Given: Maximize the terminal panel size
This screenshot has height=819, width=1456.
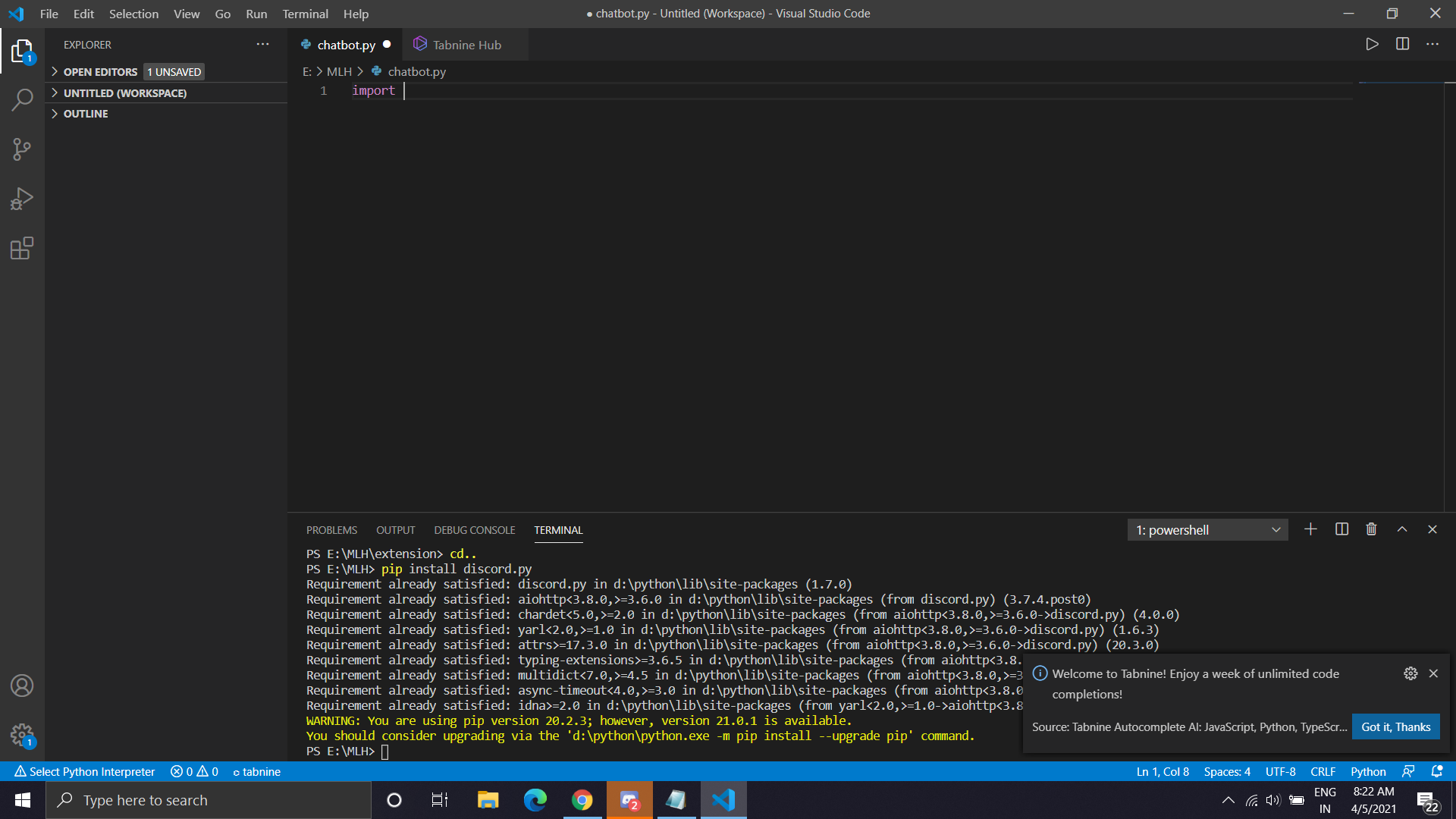Looking at the screenshot, I should point(1402,529).
